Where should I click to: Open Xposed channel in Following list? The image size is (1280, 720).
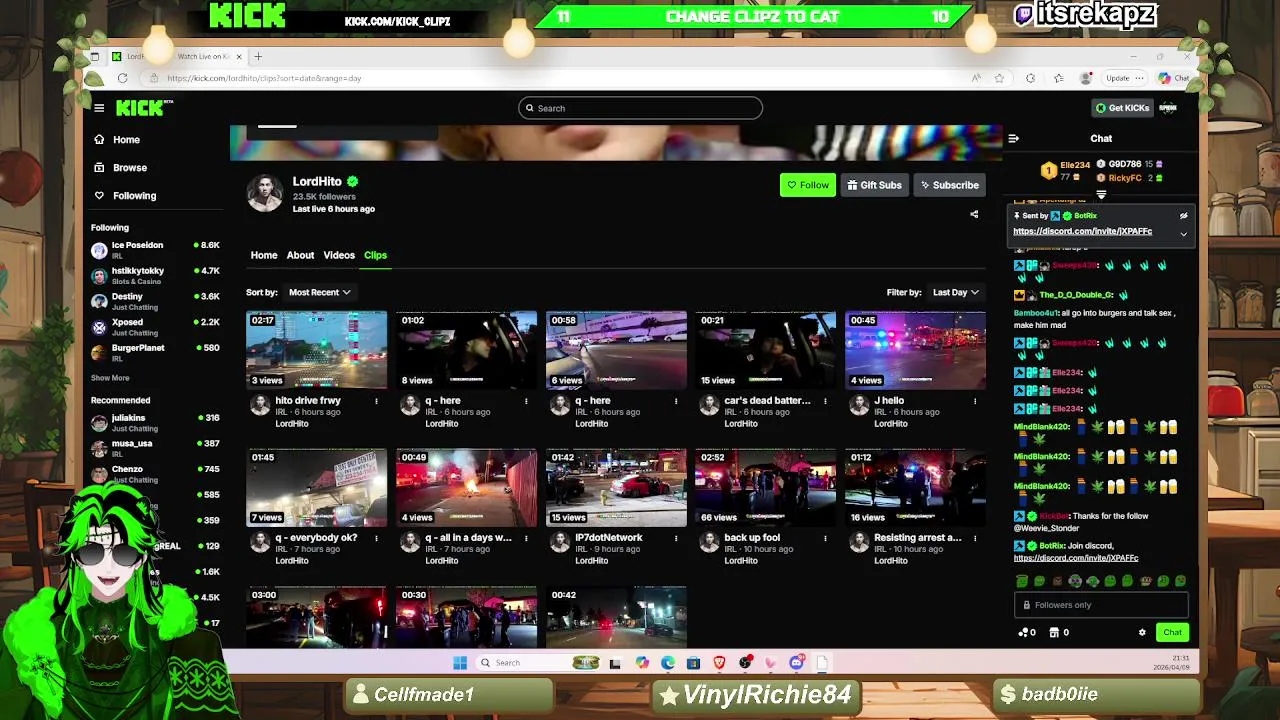click(x=155, y=327)
